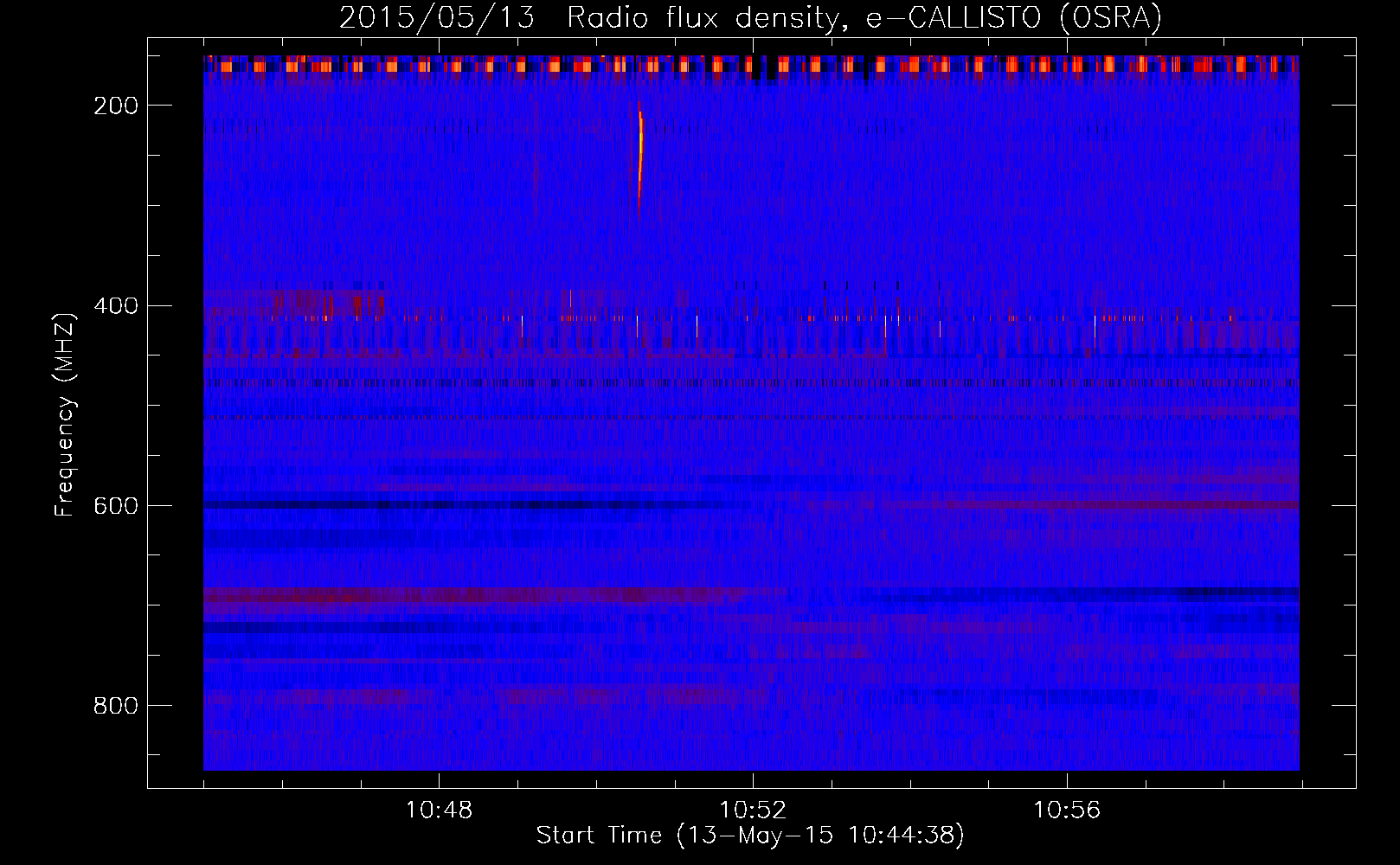The height and width of the screenshot is (865, 1400).
Task: Select the '400' frequency axis label
Action: (116, 305)
